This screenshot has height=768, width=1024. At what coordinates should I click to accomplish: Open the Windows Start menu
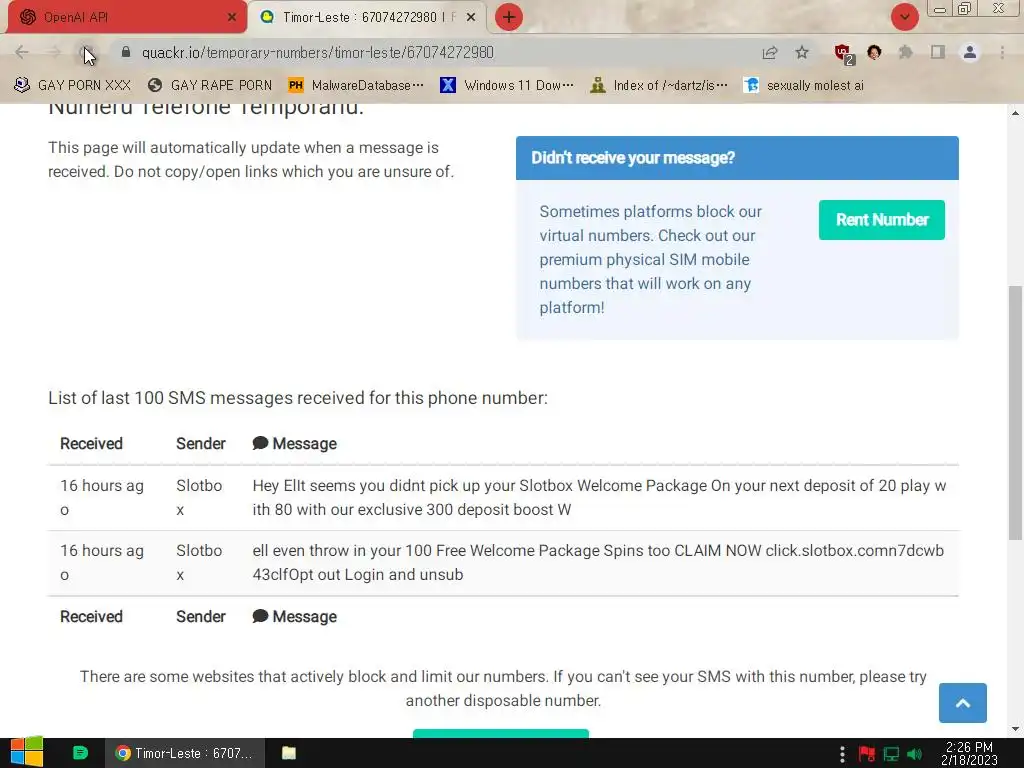[x=26, y=753]
